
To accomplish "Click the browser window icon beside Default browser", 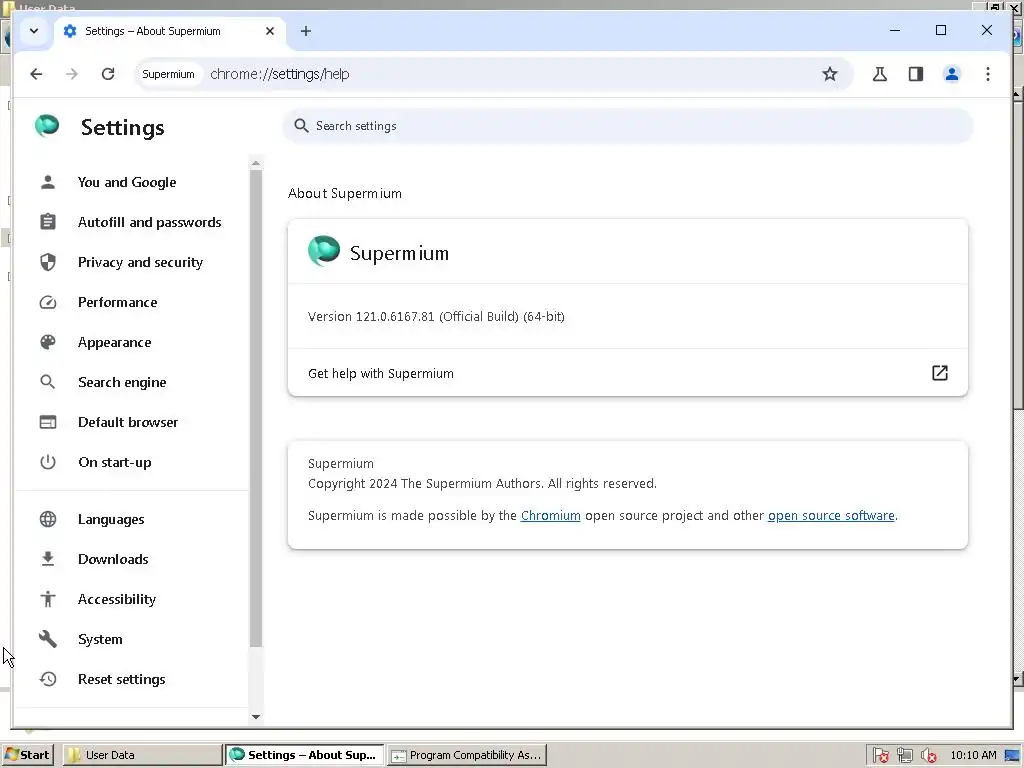I will click(48, 422).
